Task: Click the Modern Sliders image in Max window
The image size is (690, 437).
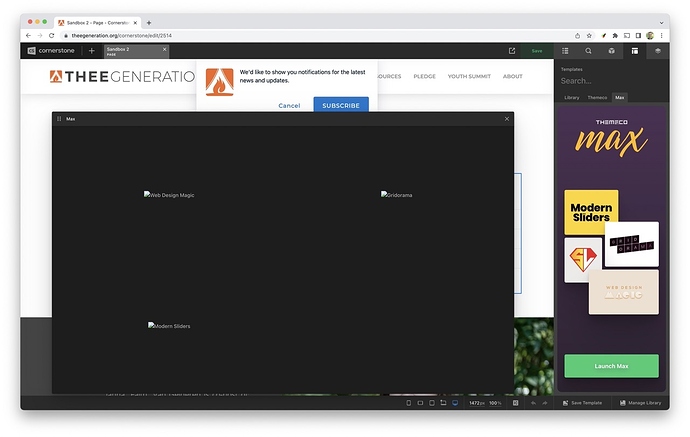Action: coord(169,326)
